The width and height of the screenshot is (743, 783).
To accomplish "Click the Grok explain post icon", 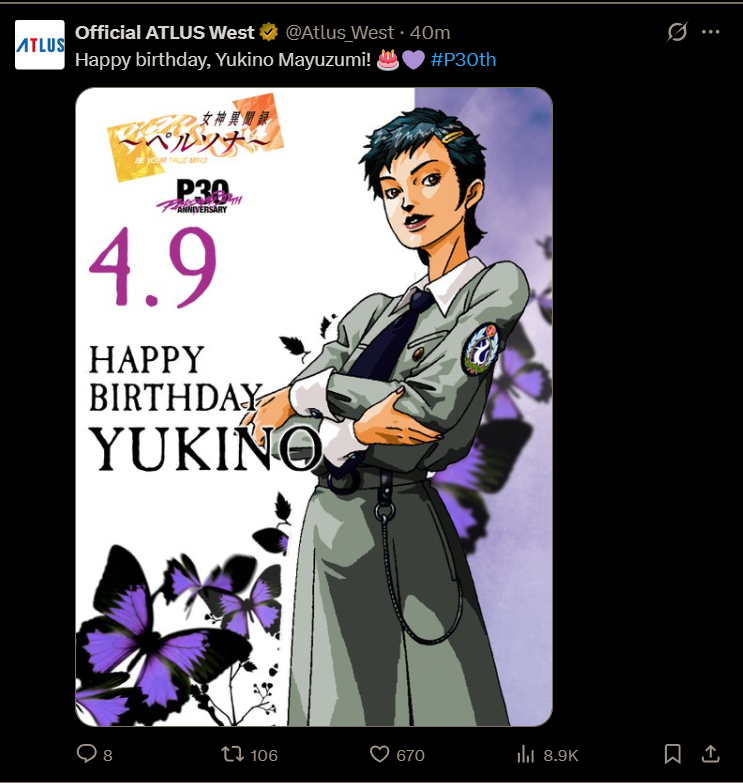I will [677, 32].
